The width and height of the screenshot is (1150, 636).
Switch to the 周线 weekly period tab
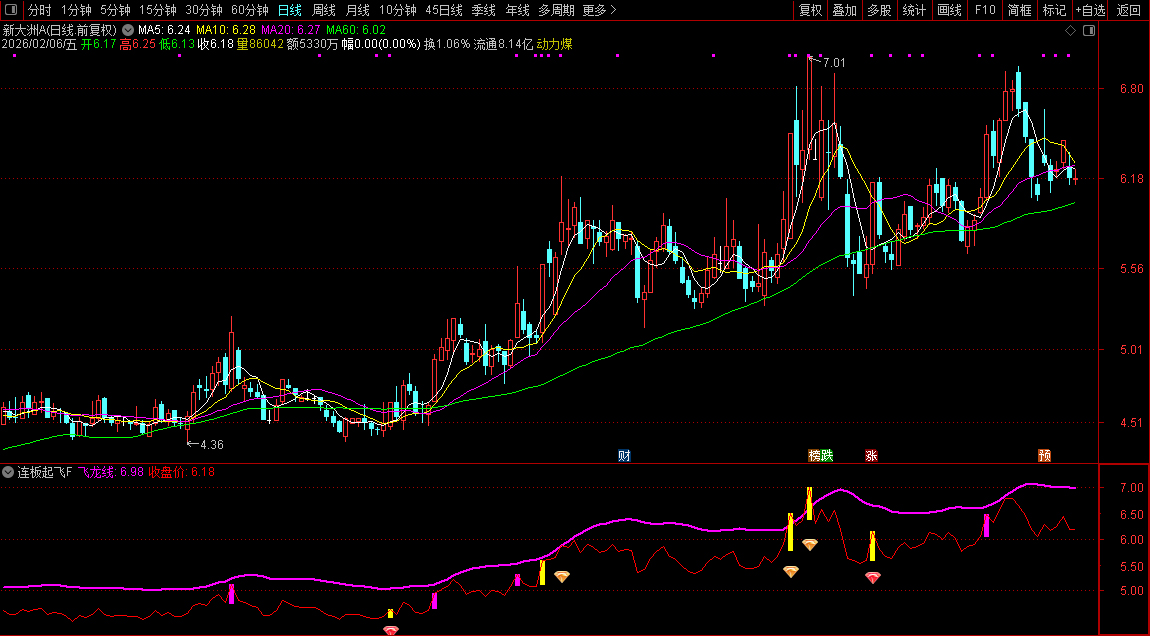[x=323, y=10]
